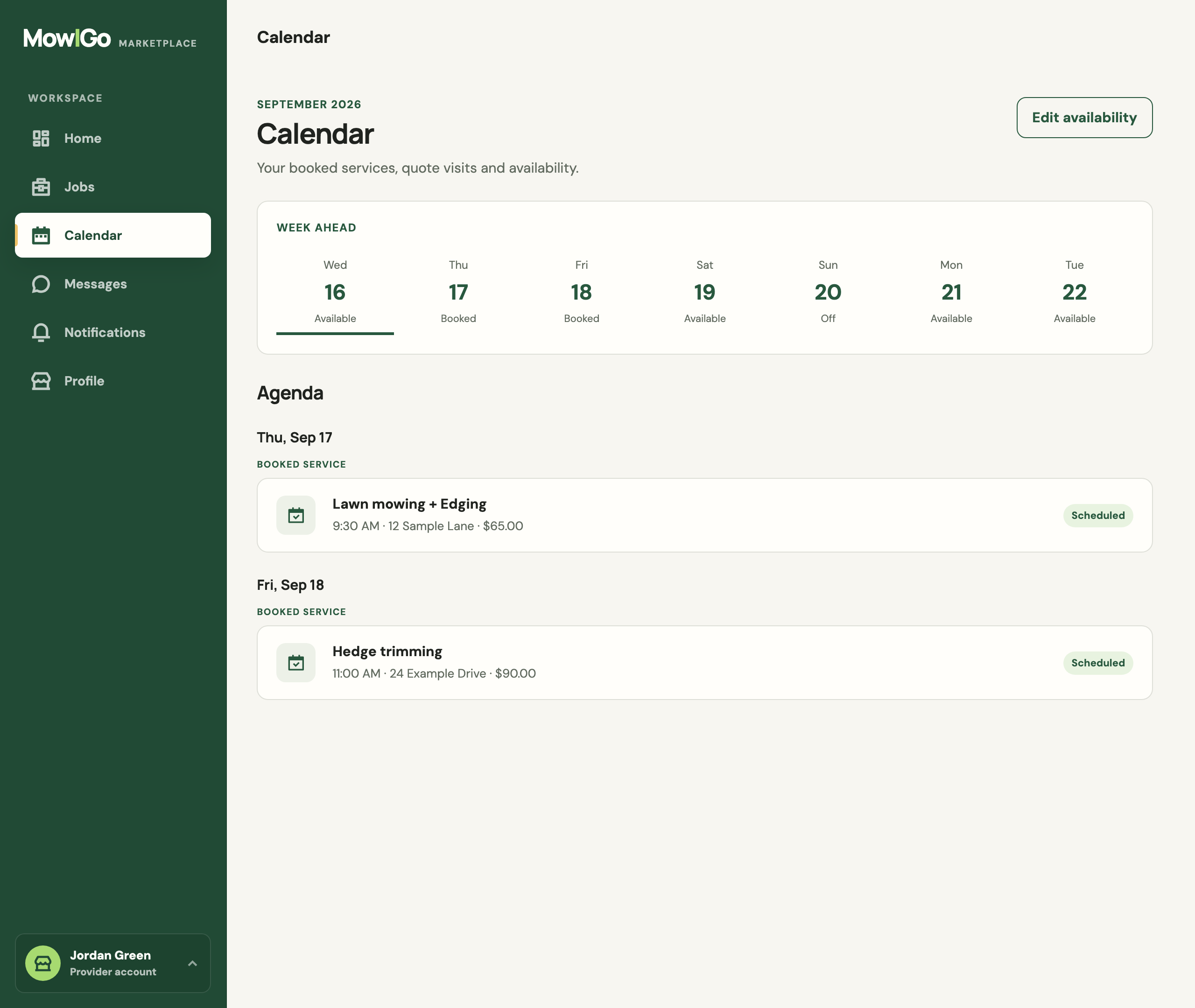Open the Profile menu item
1195x1008 pixels.
pos(113,381)
